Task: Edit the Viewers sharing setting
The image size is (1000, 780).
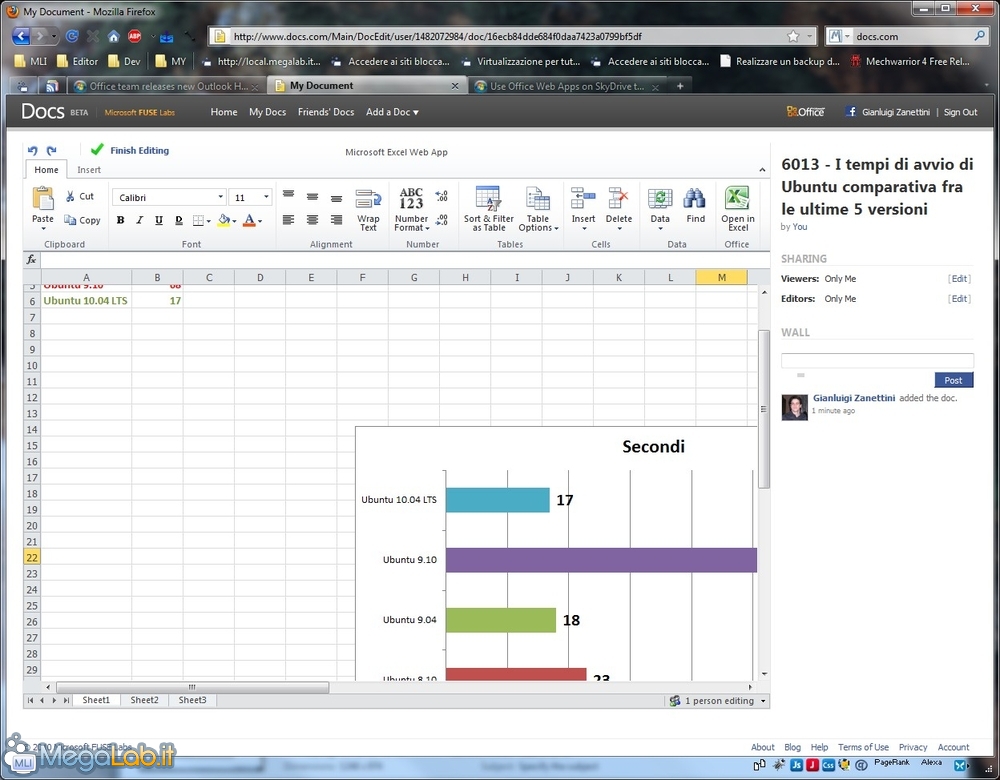Action: pos(959,279)
